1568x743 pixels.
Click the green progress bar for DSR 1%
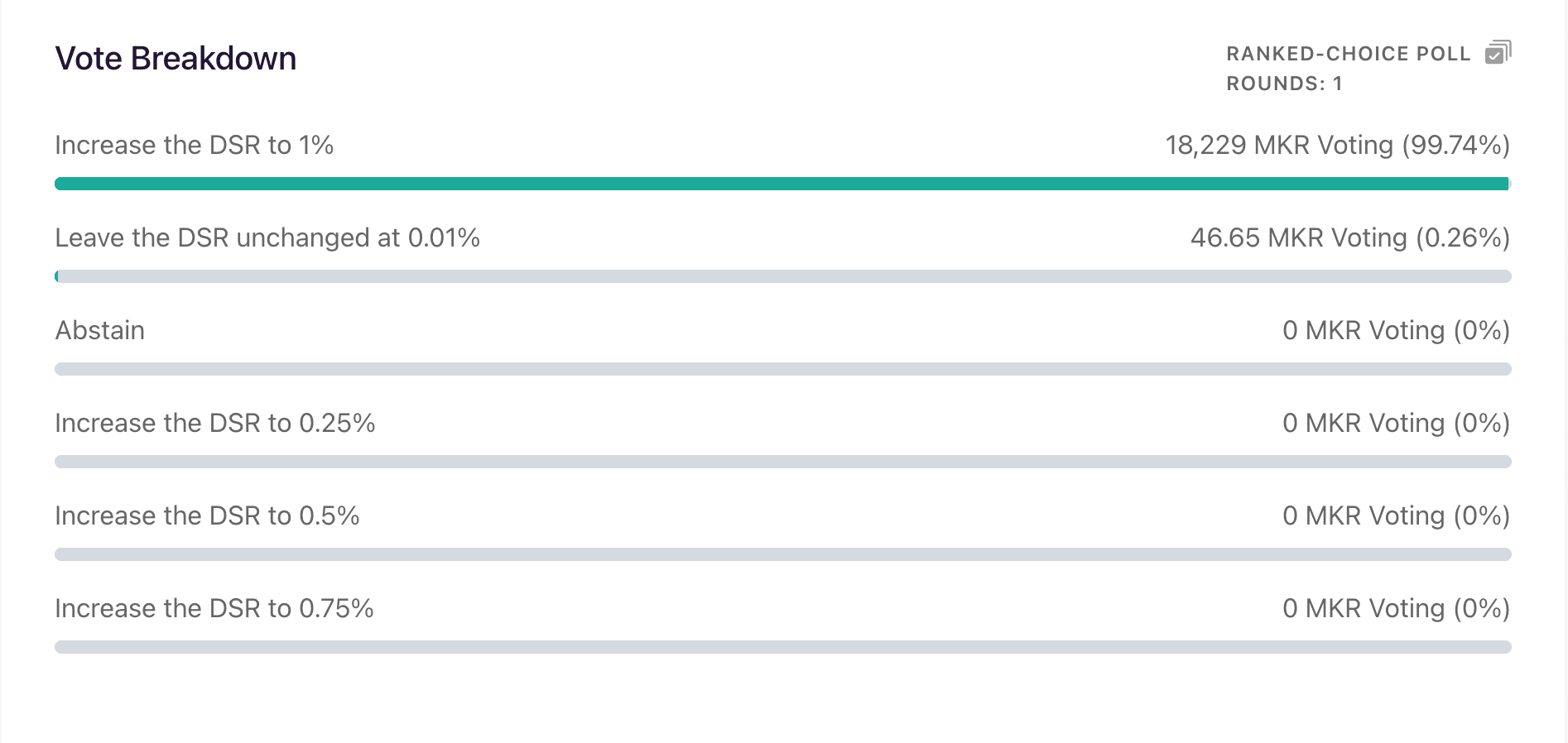click(x=783, y=184)
